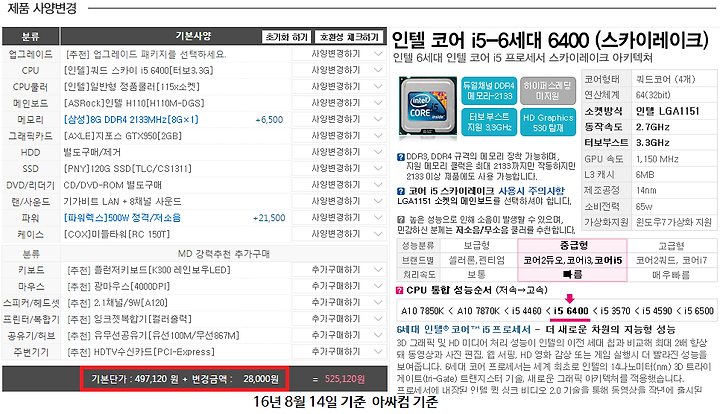Click [COX]미들타워 RC 150T case entry
The width and height of the screenshot is (720, 414).
pyautogui.click(x=117, y=235)
